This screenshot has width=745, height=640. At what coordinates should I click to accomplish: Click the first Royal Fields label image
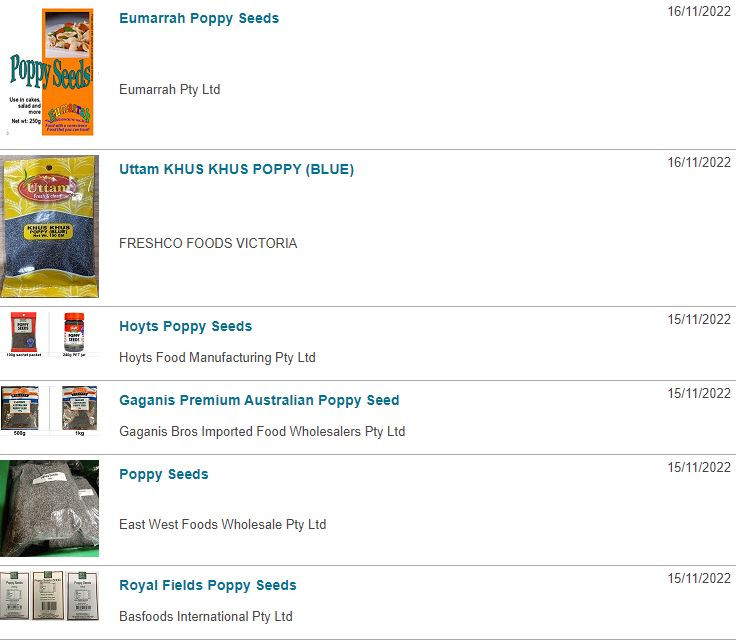pos(14,596)
